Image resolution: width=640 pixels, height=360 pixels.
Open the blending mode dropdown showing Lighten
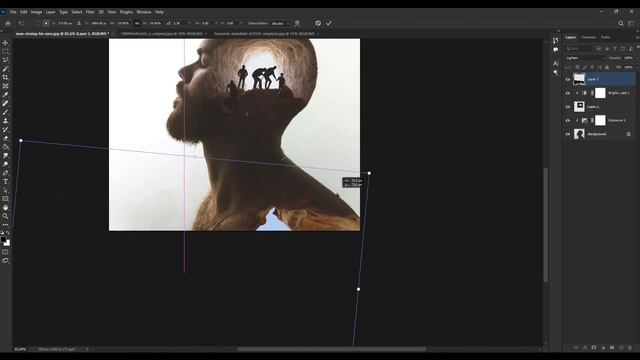coord(586,58)
